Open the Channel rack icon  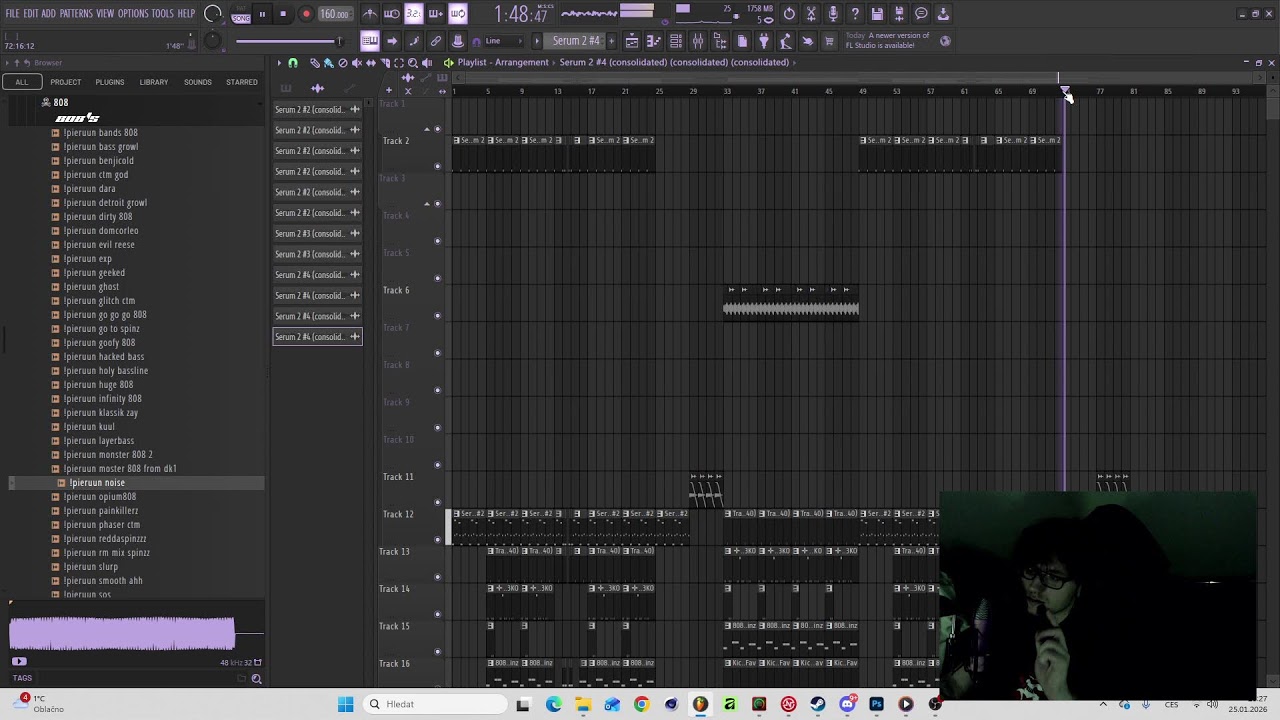(676, 41)
